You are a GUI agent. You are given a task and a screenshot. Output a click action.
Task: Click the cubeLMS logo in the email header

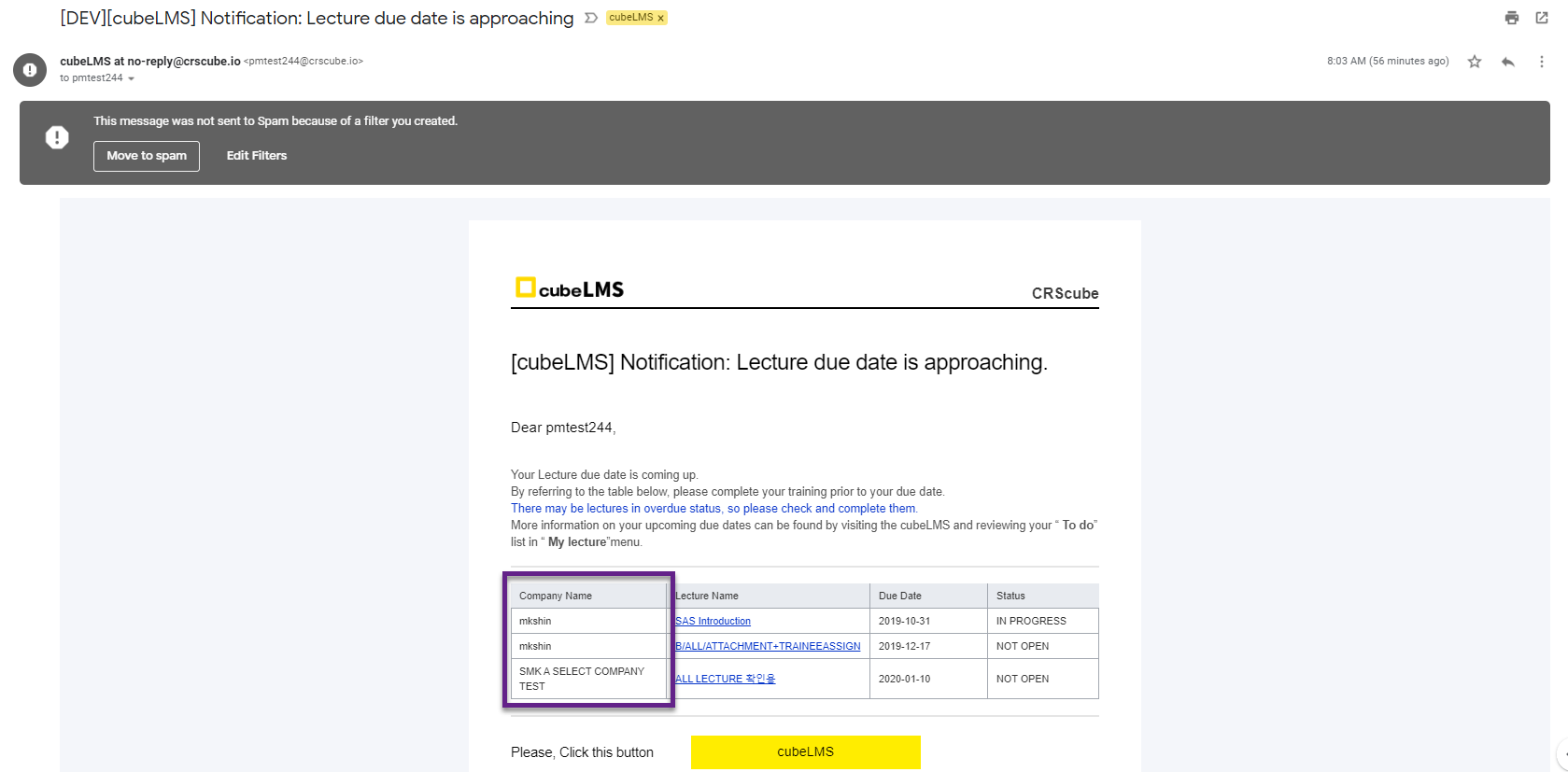570,288
